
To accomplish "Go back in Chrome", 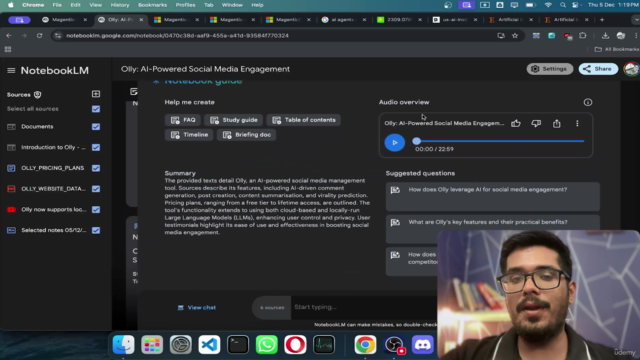I will pyautogui.click(x=9, y=36).
